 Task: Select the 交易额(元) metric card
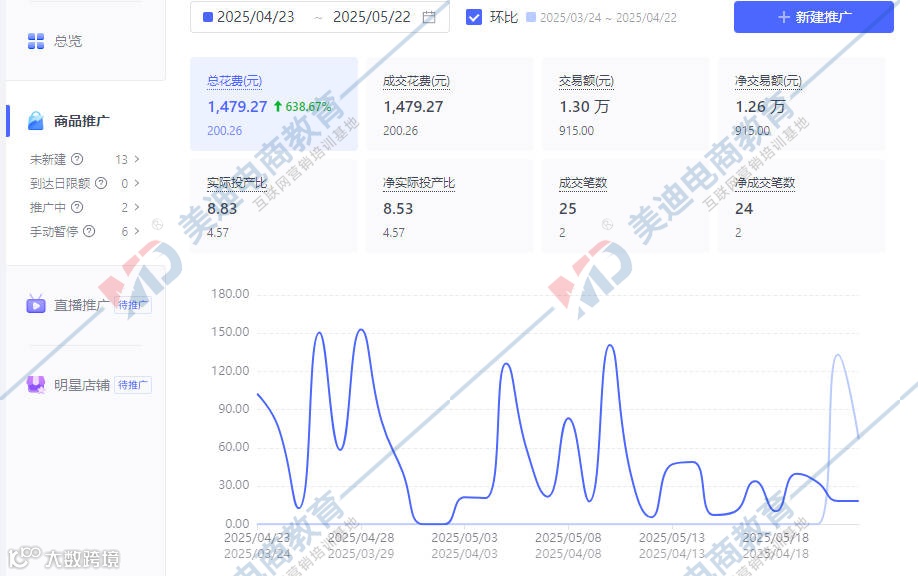[625, 104]
